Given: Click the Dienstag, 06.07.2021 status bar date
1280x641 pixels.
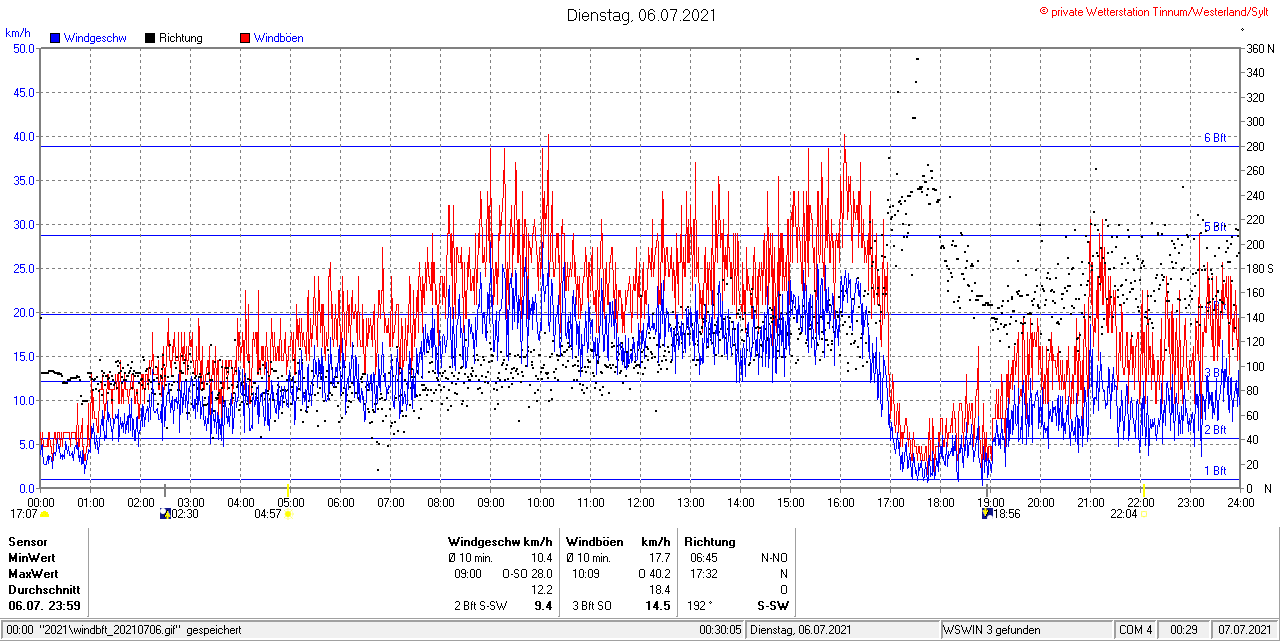Looking at the screenshot, I should (801, 630).
